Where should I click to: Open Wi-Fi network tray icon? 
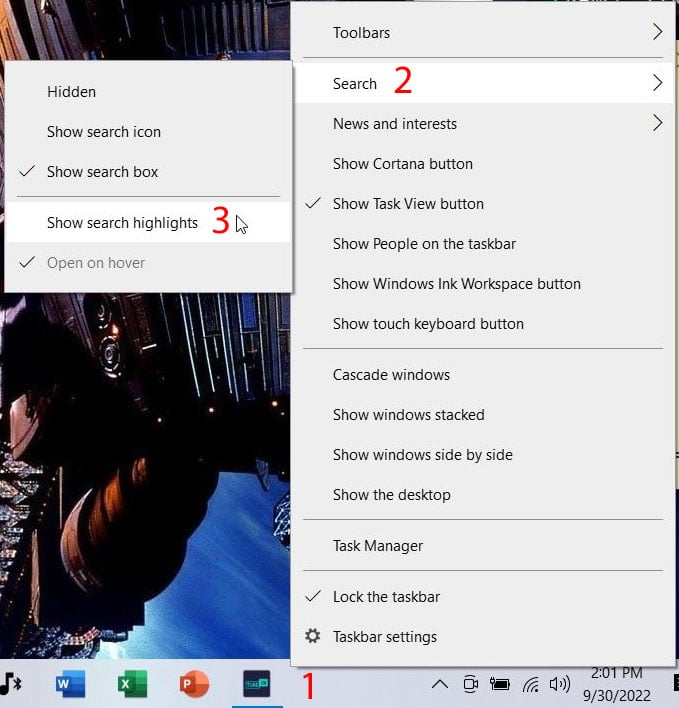531,685
